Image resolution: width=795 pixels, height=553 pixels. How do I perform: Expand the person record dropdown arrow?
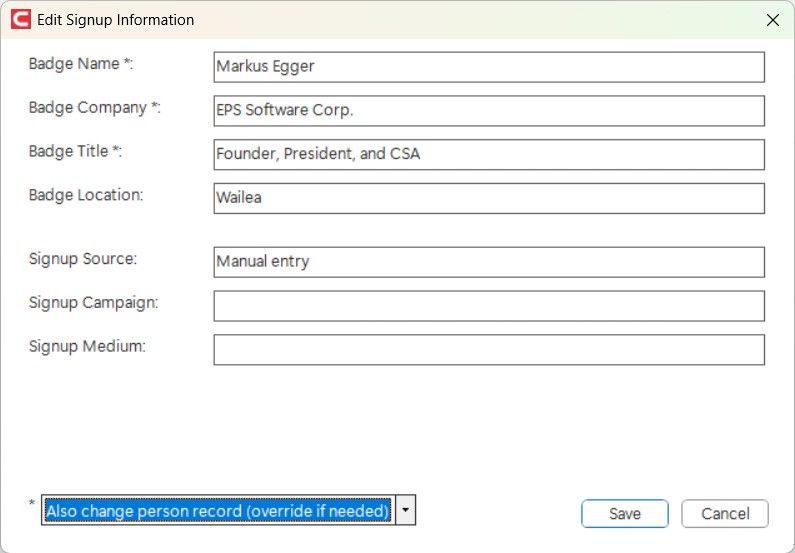pyautogui.click(x=405, y=510)
